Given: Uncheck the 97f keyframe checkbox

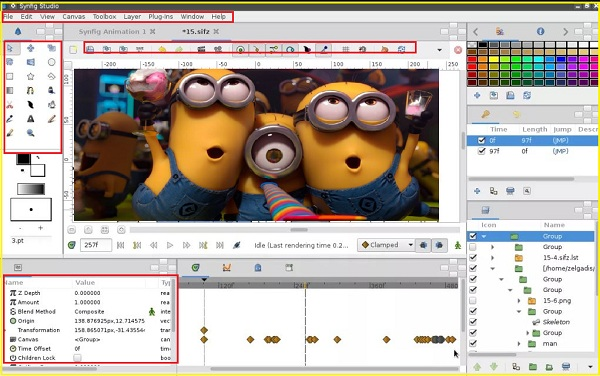Looking at the screenshot, I should click(481, 151).
